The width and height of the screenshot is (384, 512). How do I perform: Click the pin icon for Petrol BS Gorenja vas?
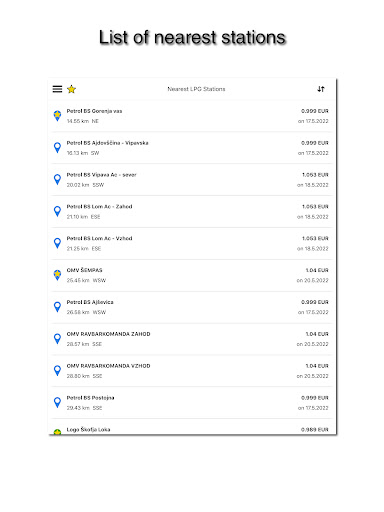coord(57,116)
